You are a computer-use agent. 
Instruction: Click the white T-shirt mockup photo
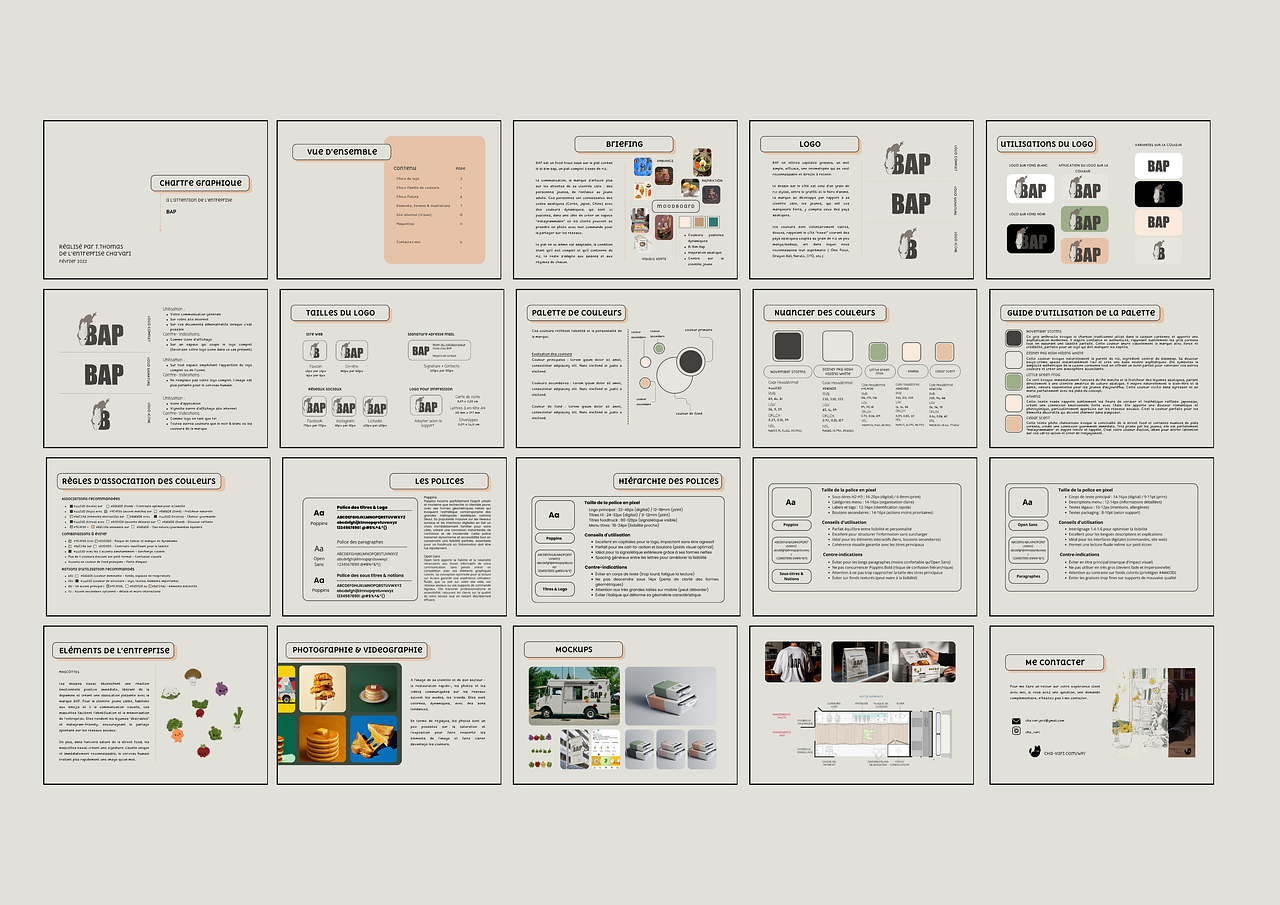point(794,661)
